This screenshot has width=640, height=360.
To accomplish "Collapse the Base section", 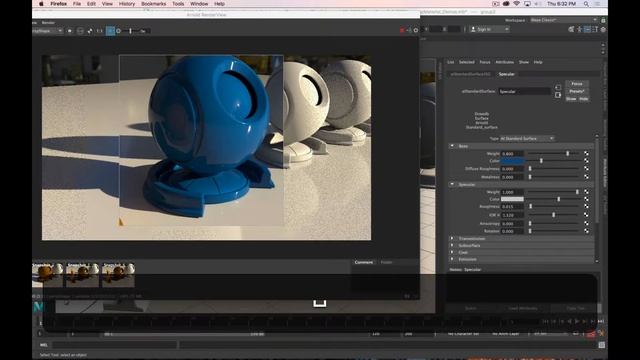I will [x=452, y=146].
